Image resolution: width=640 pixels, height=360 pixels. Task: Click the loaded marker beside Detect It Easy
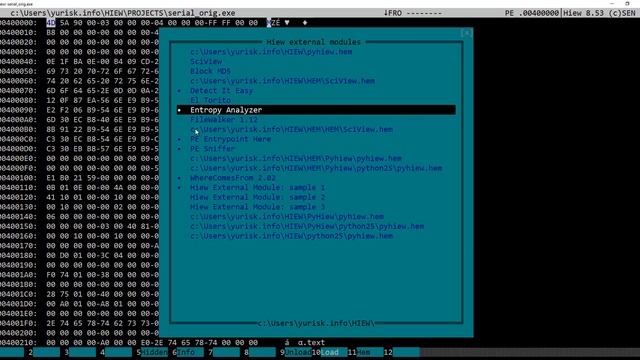point(179,91)
